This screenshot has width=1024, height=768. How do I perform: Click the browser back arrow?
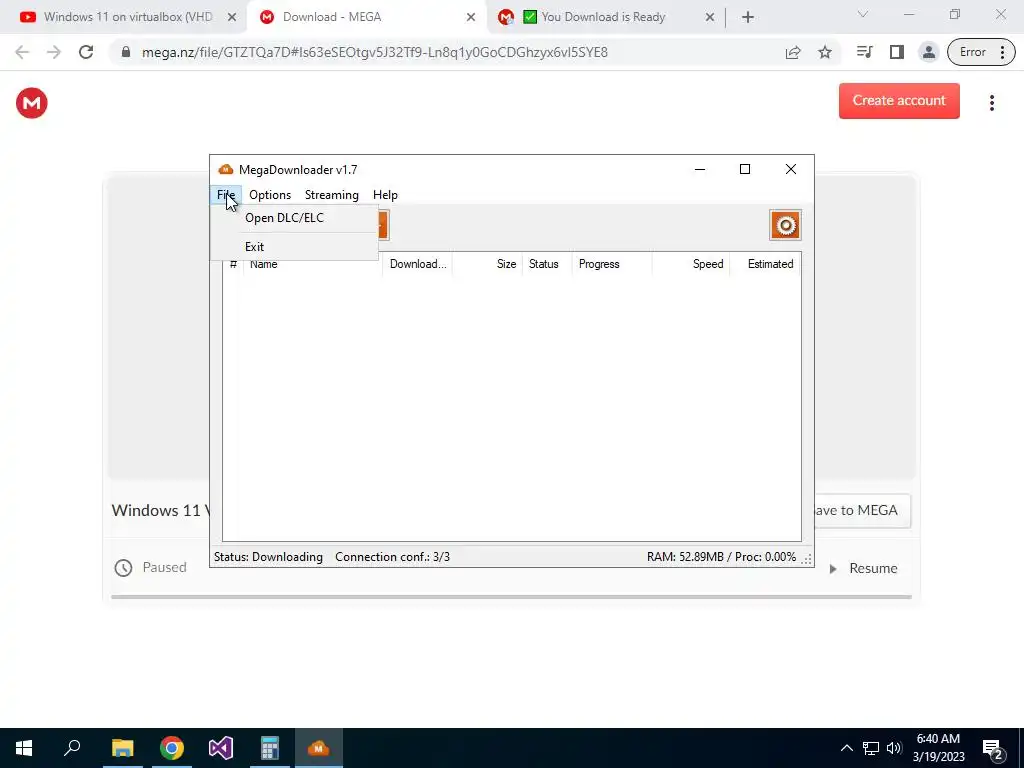point(22,52)
